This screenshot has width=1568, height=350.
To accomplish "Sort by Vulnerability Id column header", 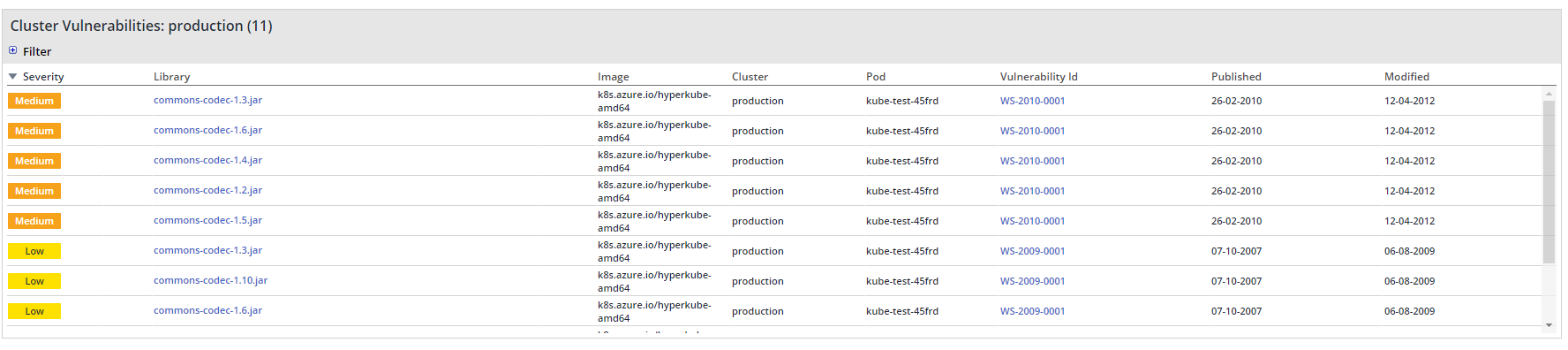I will point(1038,77).
